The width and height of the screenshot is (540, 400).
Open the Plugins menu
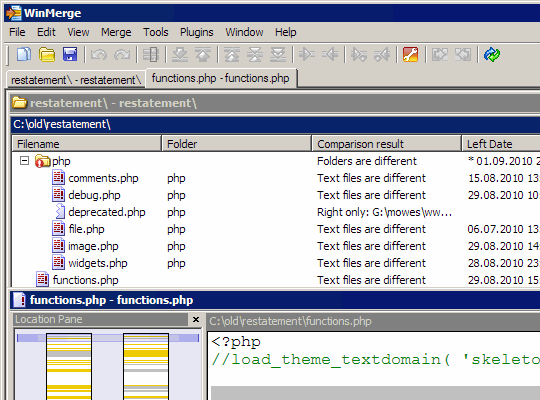tap(197, 32)
